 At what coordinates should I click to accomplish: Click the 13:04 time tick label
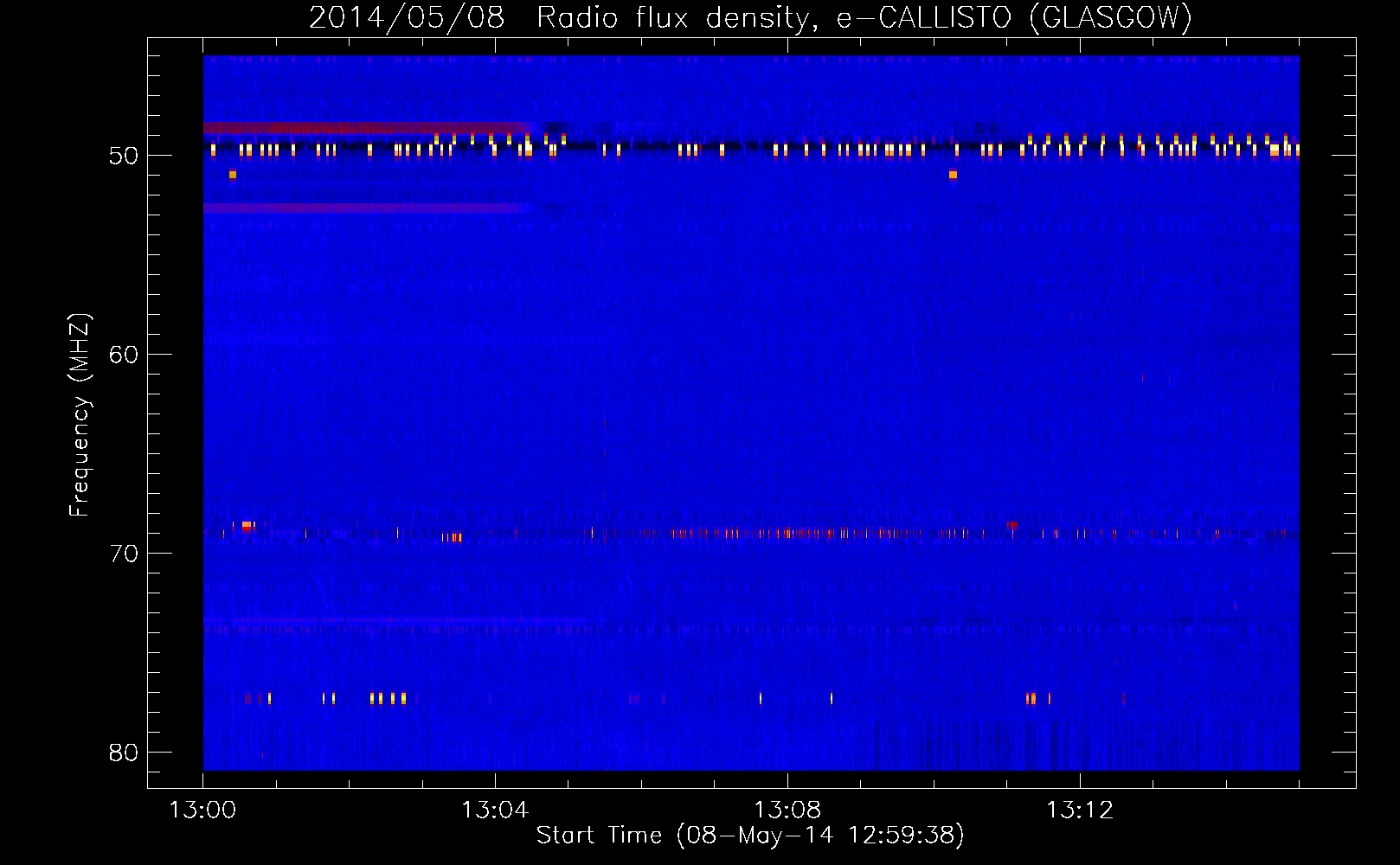495,811
